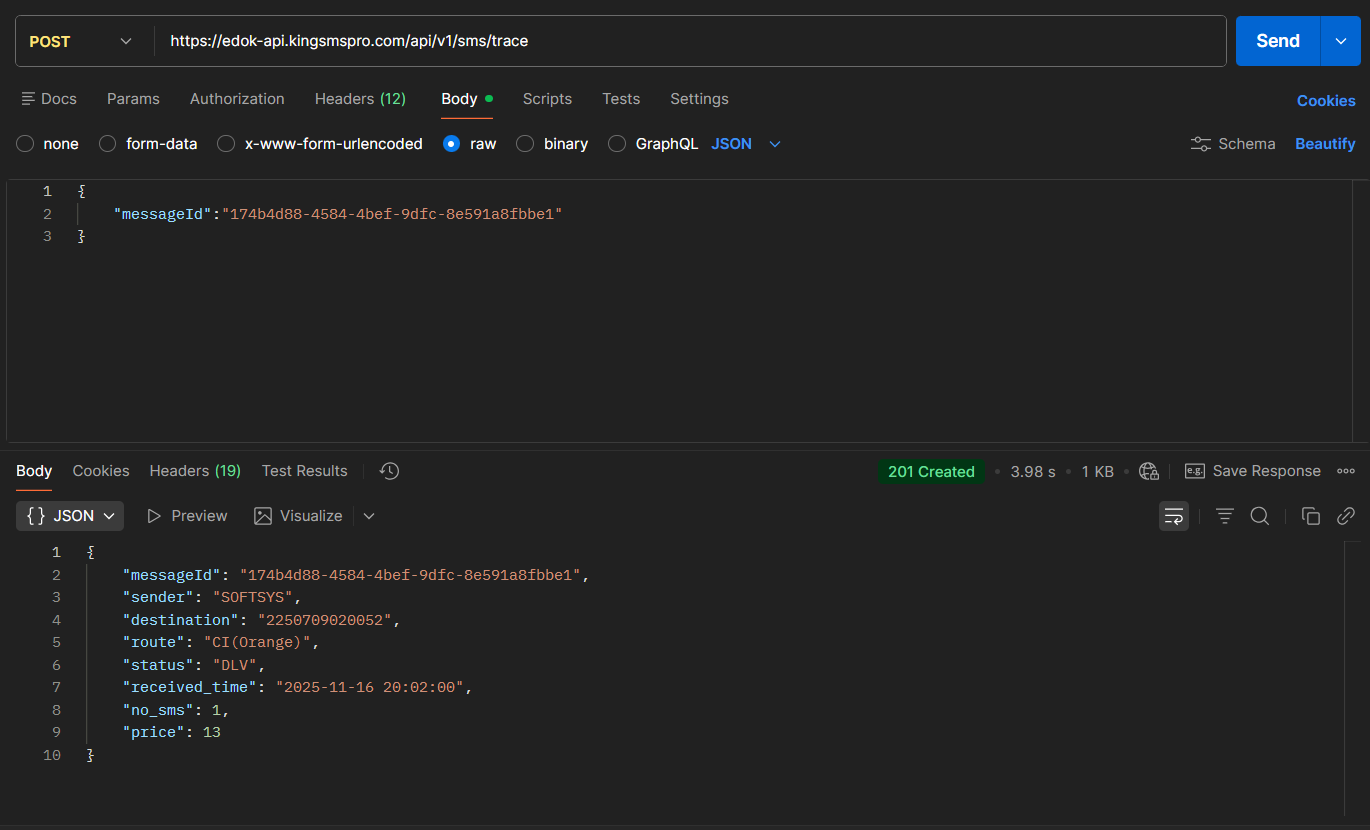Click the Beautify link
This screenshot has height=830, width=1370.
point(1324,144)
